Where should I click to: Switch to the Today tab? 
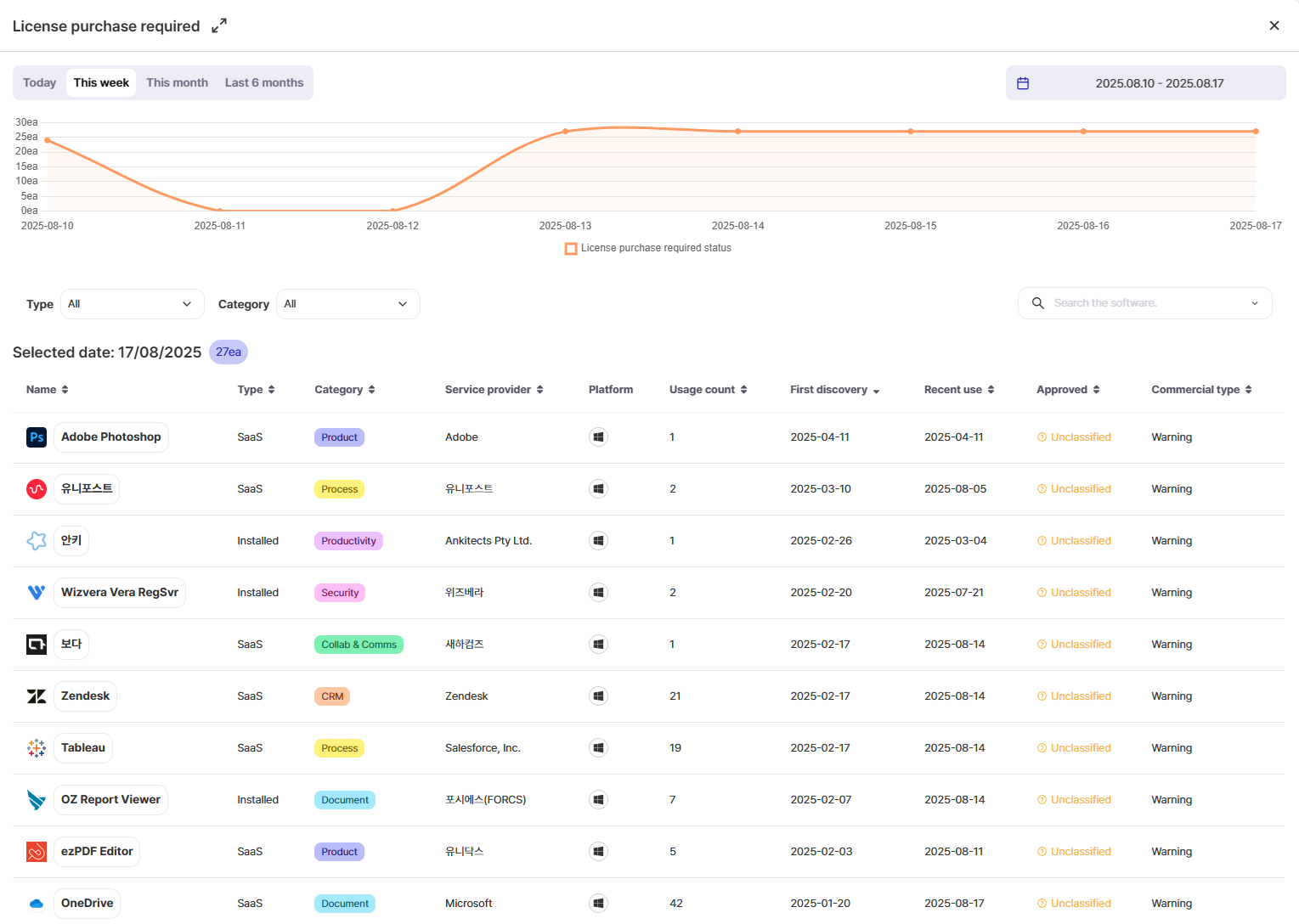point(39,82)
